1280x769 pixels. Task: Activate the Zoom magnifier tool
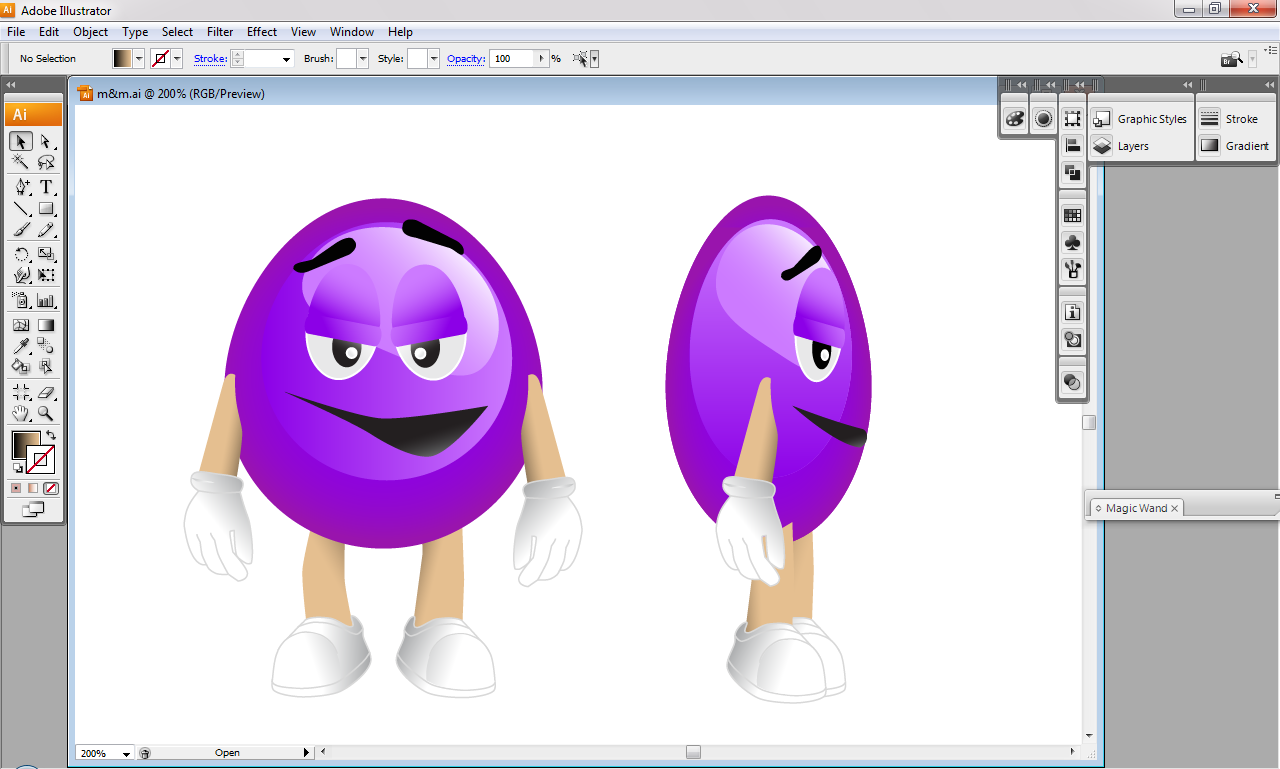click(46, 413)
